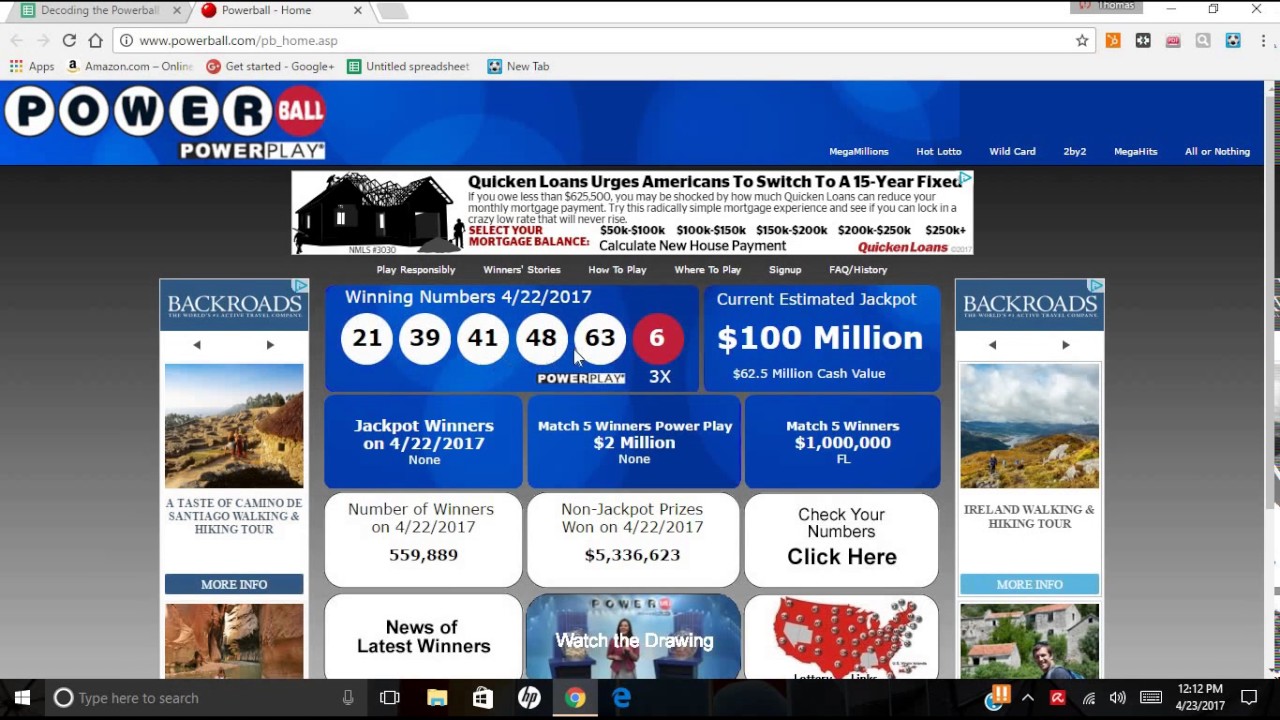This screenshot has height=720, width=1280.
Task: Open the 2by2 menu link
Action: click(1074, 151)
